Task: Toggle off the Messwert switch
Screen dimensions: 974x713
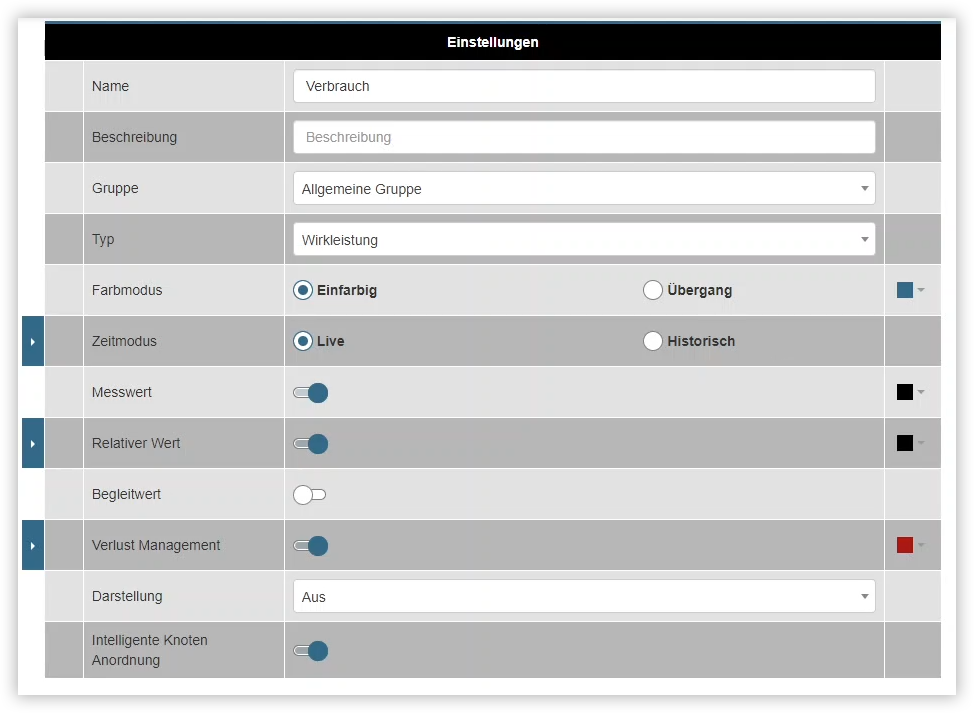Action: tap(310, 392)
